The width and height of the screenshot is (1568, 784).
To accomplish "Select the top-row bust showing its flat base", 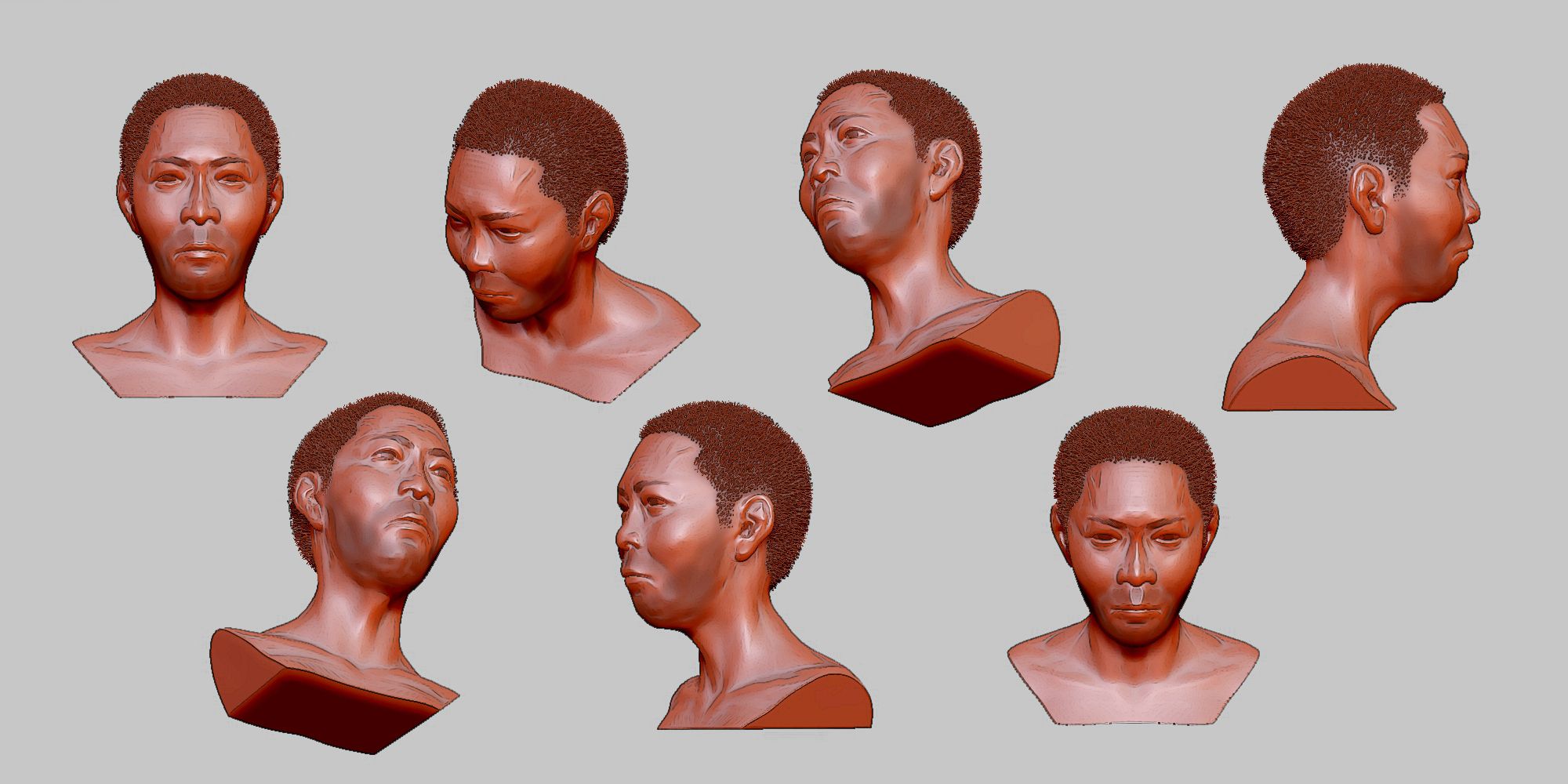I will (931, 248).
